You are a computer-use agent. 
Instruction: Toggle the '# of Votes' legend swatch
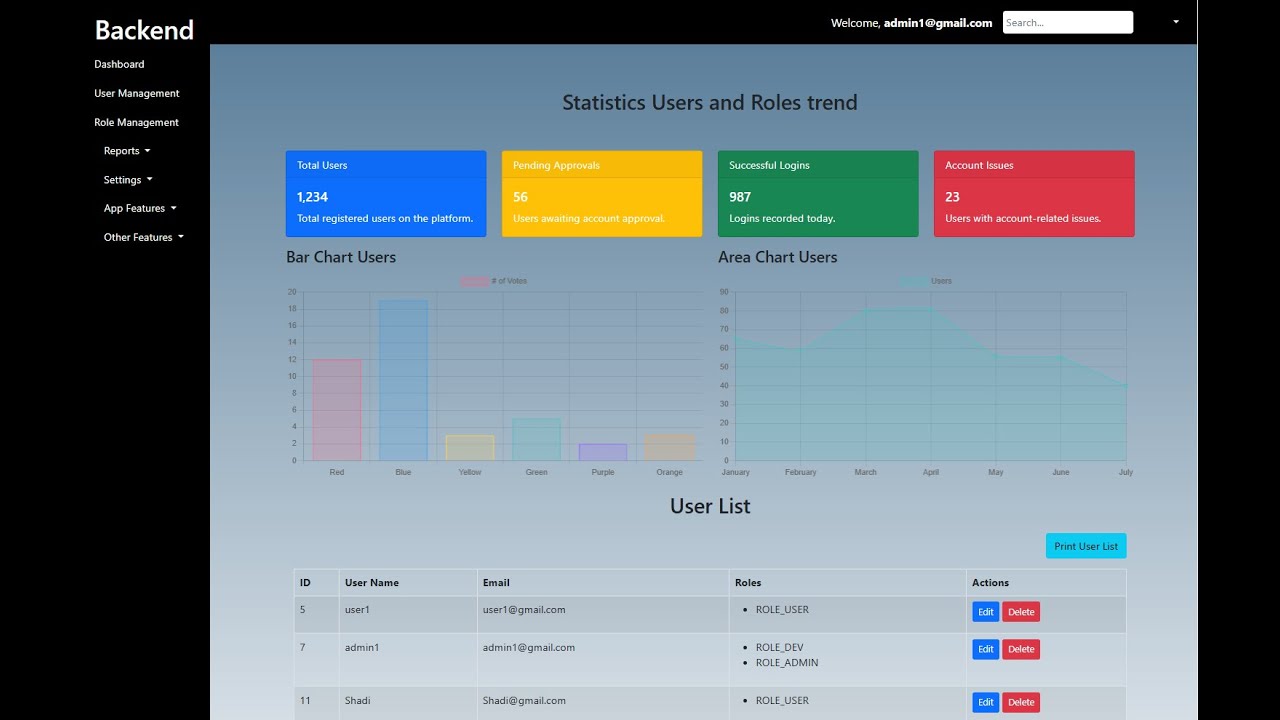tap(474, 281)
